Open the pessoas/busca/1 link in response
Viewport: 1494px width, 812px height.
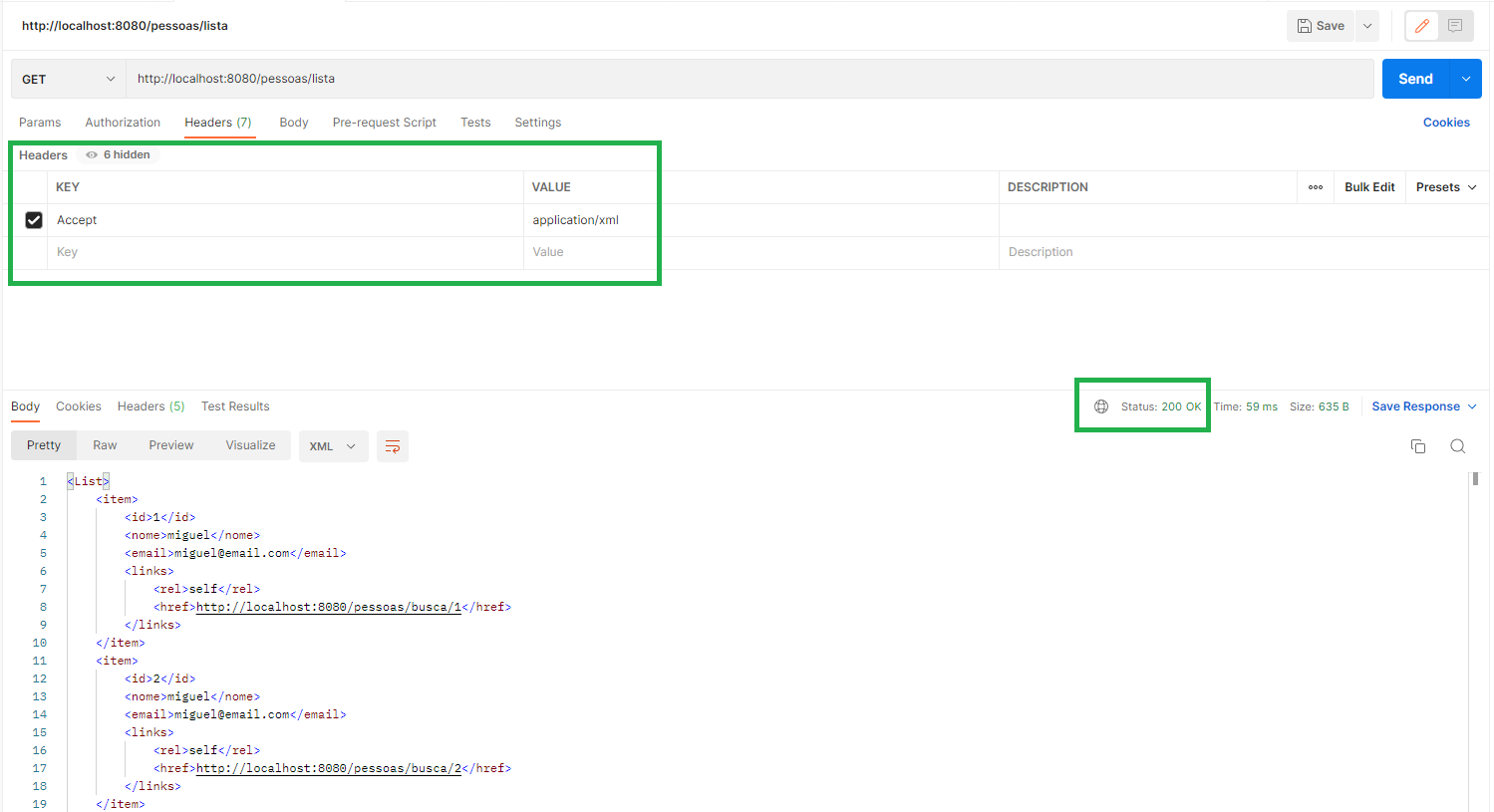327,606
